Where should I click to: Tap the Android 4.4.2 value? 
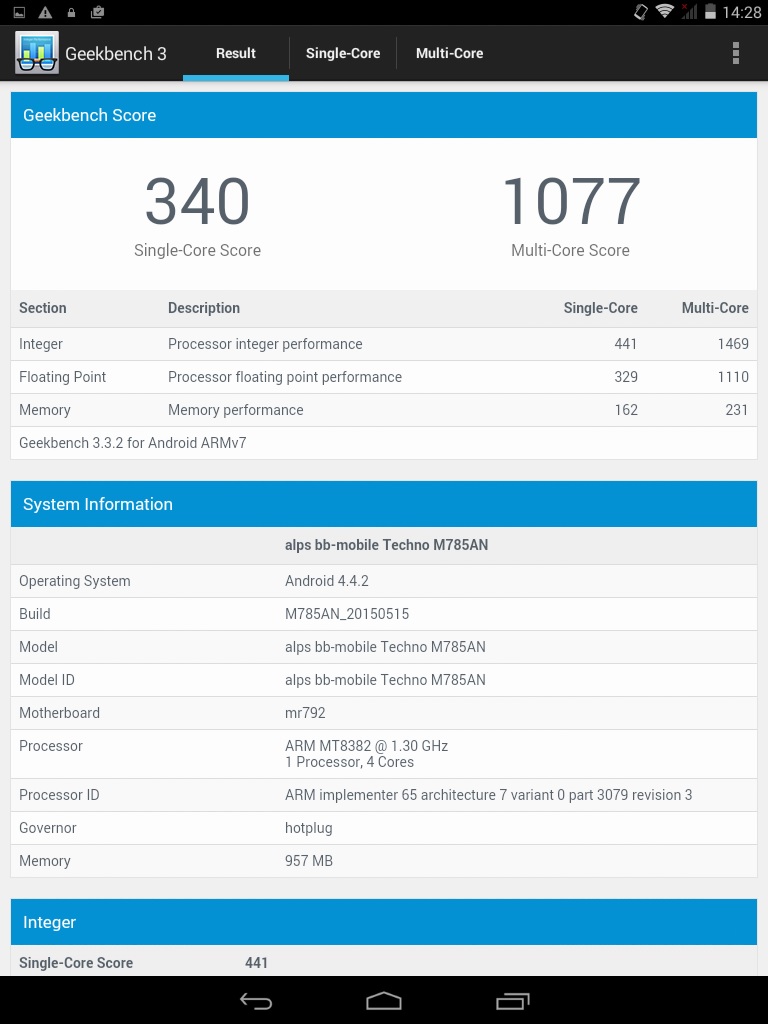[x=327, y=581]
